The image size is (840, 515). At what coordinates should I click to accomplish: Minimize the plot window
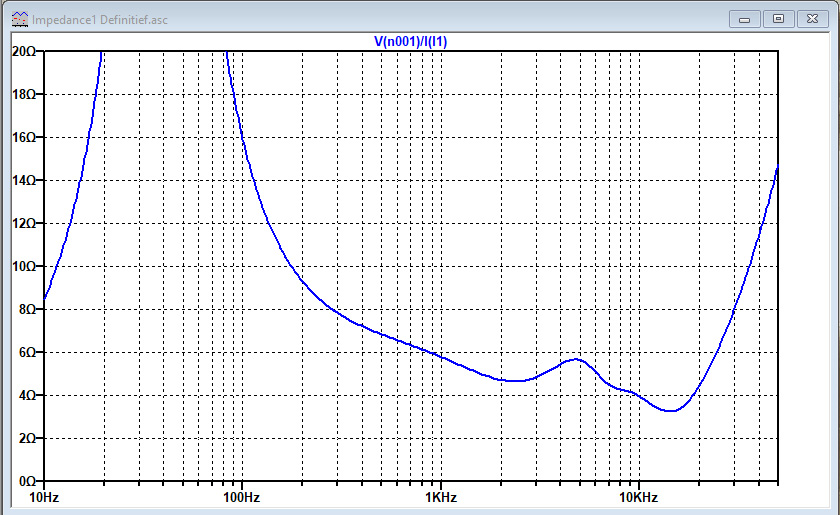[x=744, y=19]
